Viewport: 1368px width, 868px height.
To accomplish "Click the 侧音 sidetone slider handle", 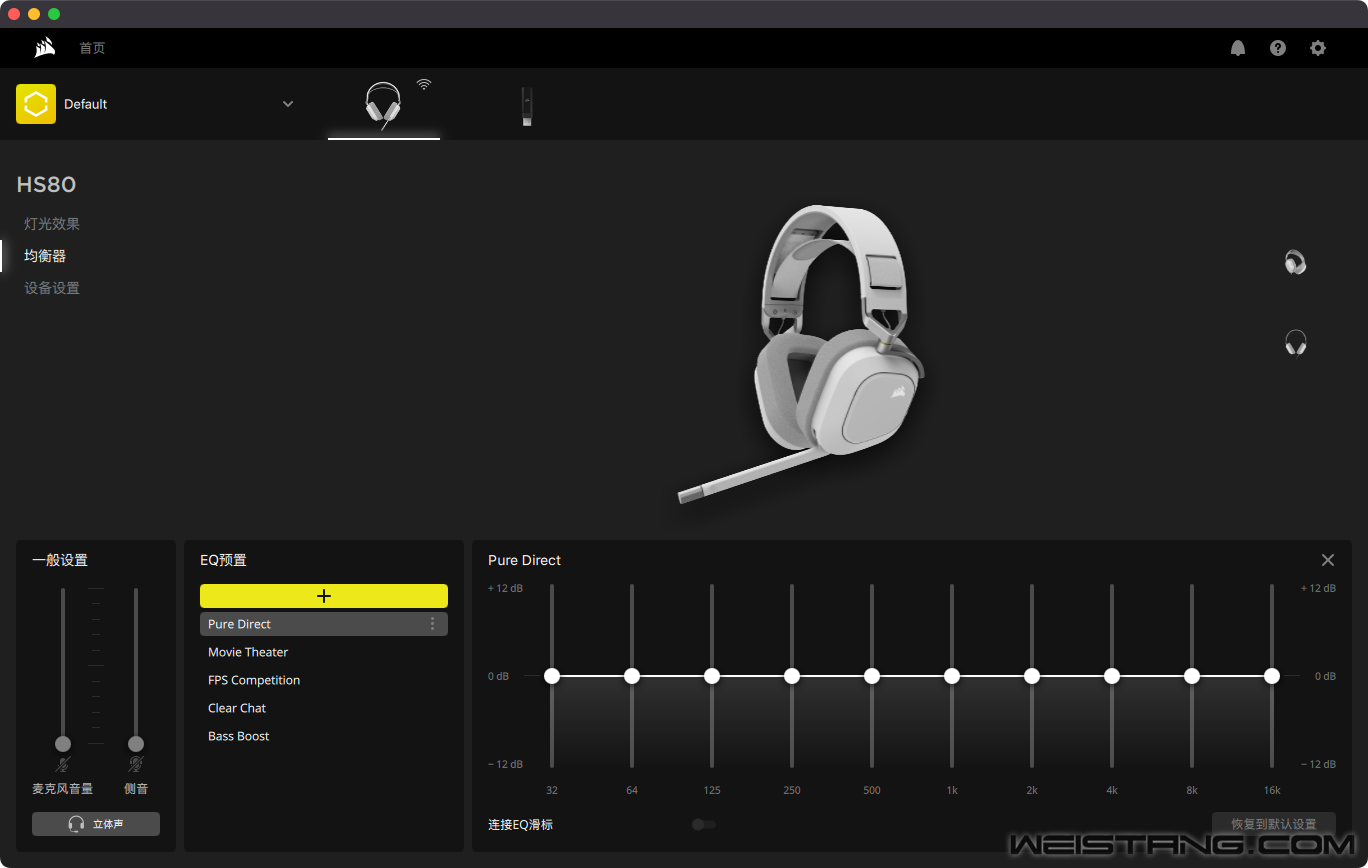I will (136, 744).
